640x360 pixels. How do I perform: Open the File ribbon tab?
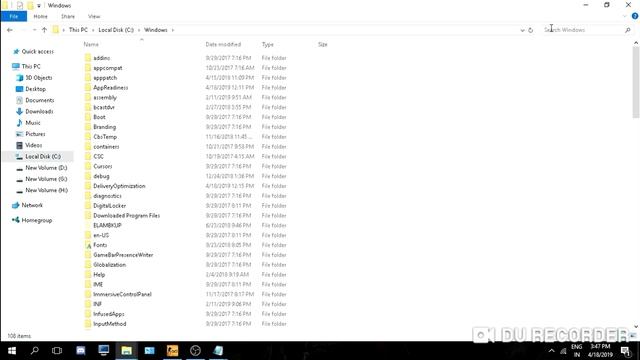pyautogui.click(x=13, y=16)
